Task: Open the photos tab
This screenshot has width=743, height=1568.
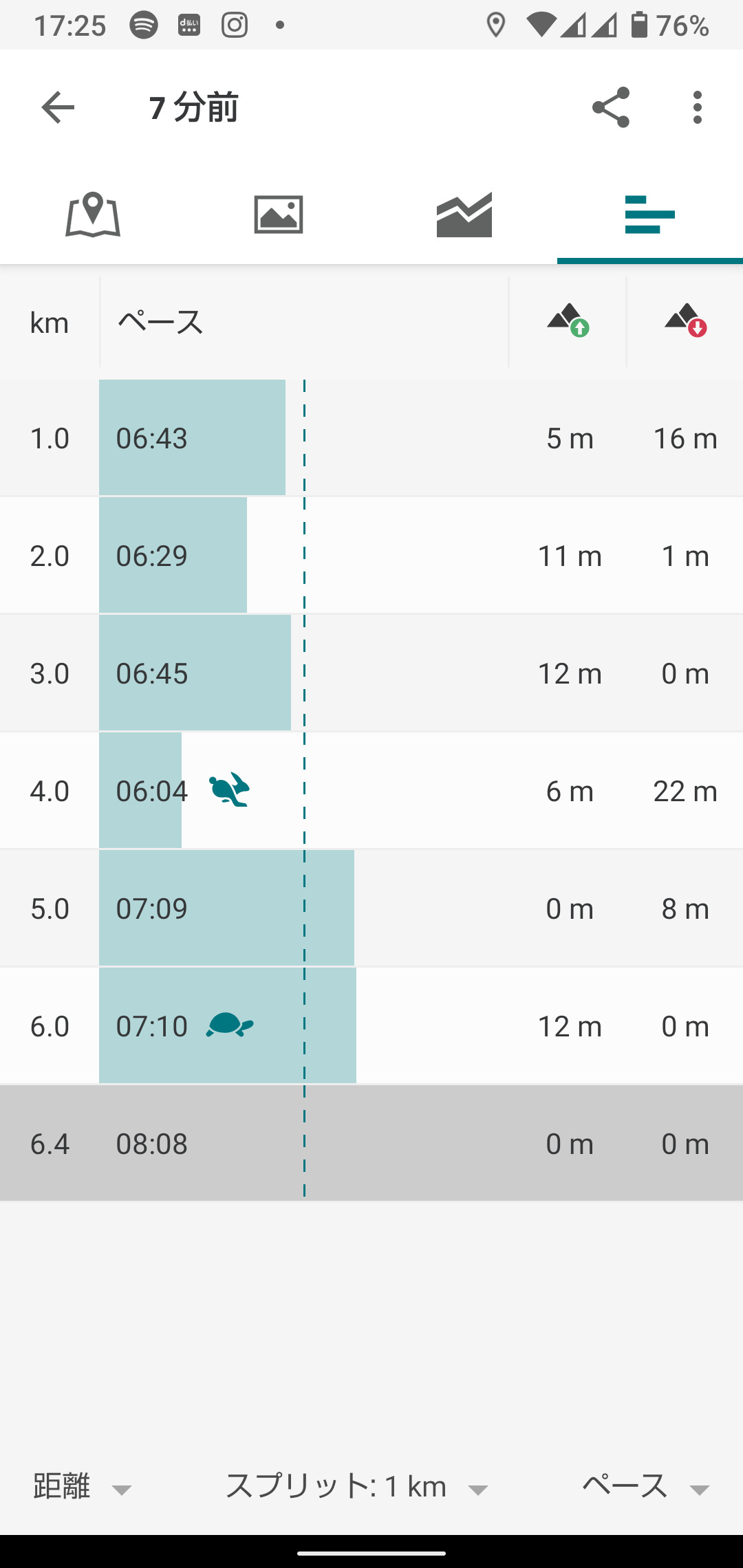Action: [279, 215]
